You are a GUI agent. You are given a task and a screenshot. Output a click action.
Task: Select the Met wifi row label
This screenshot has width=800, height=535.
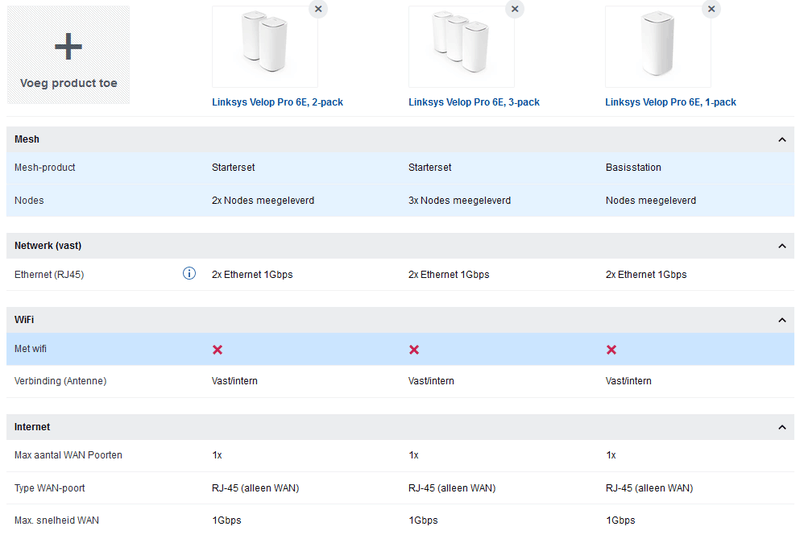coord(30,349)
